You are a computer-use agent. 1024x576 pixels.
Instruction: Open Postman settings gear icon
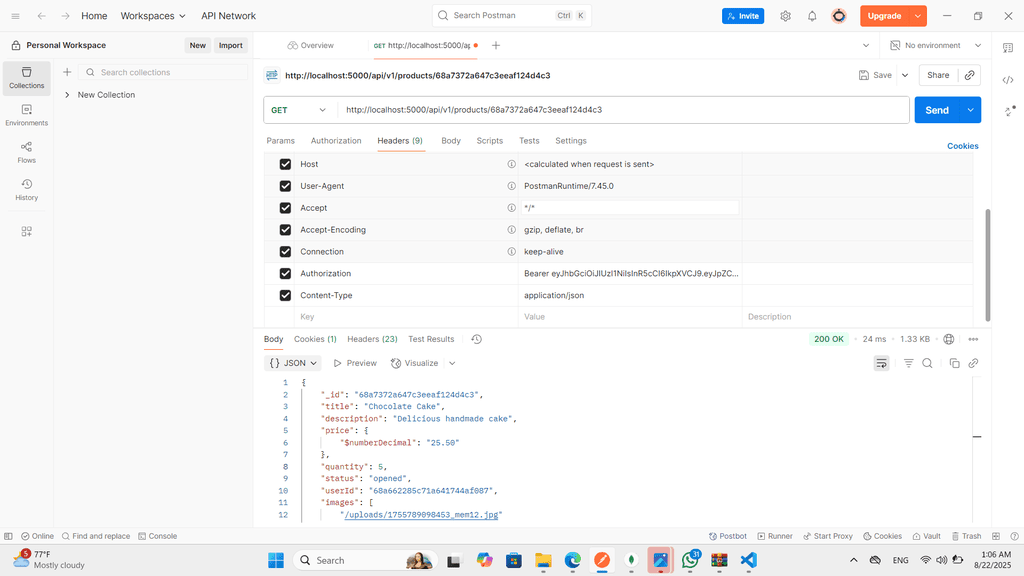pyautogui.click(x=785, y=16)
